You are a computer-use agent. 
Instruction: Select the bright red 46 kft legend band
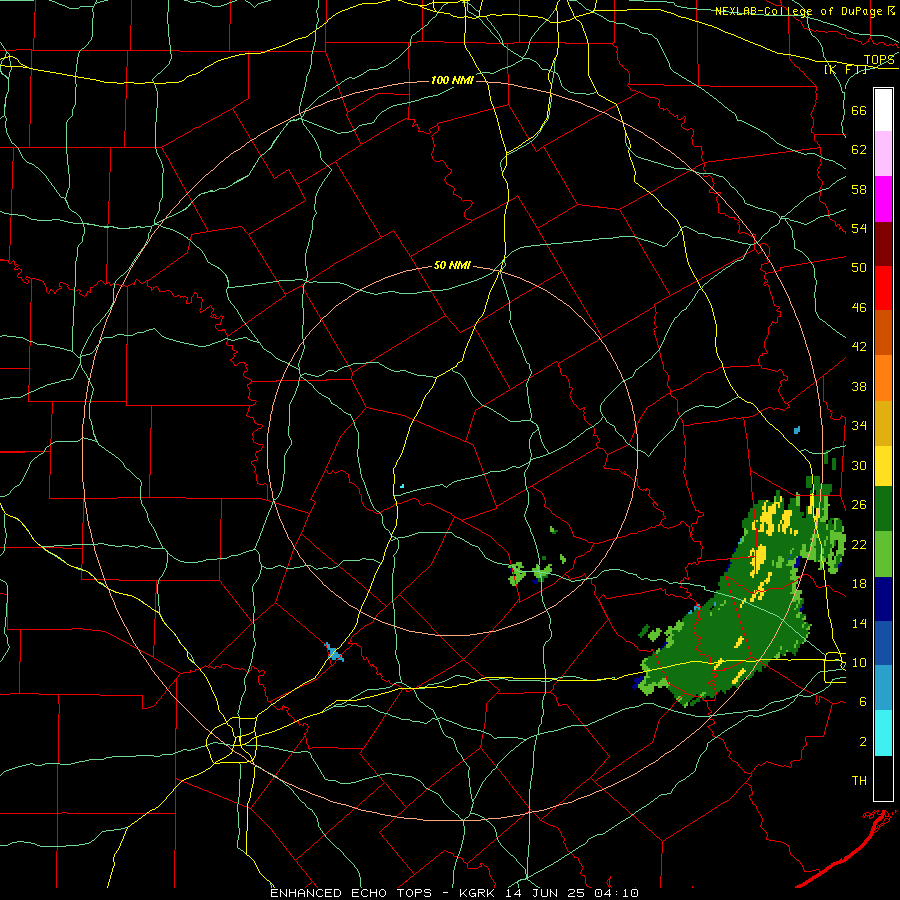tap(883, 288)
